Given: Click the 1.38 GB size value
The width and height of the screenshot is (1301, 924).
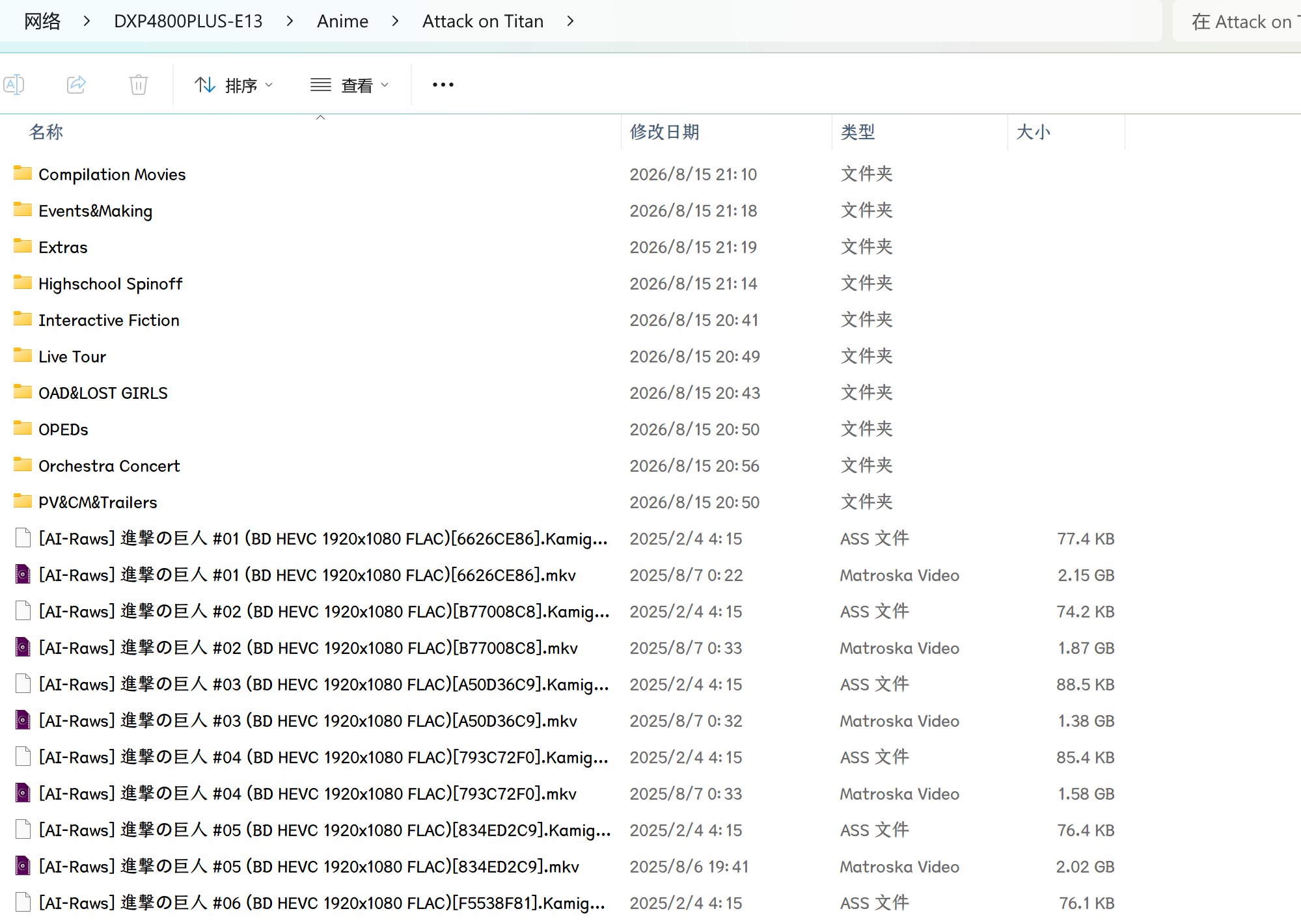Looking at the screenshot, I should pos(1086,721).
